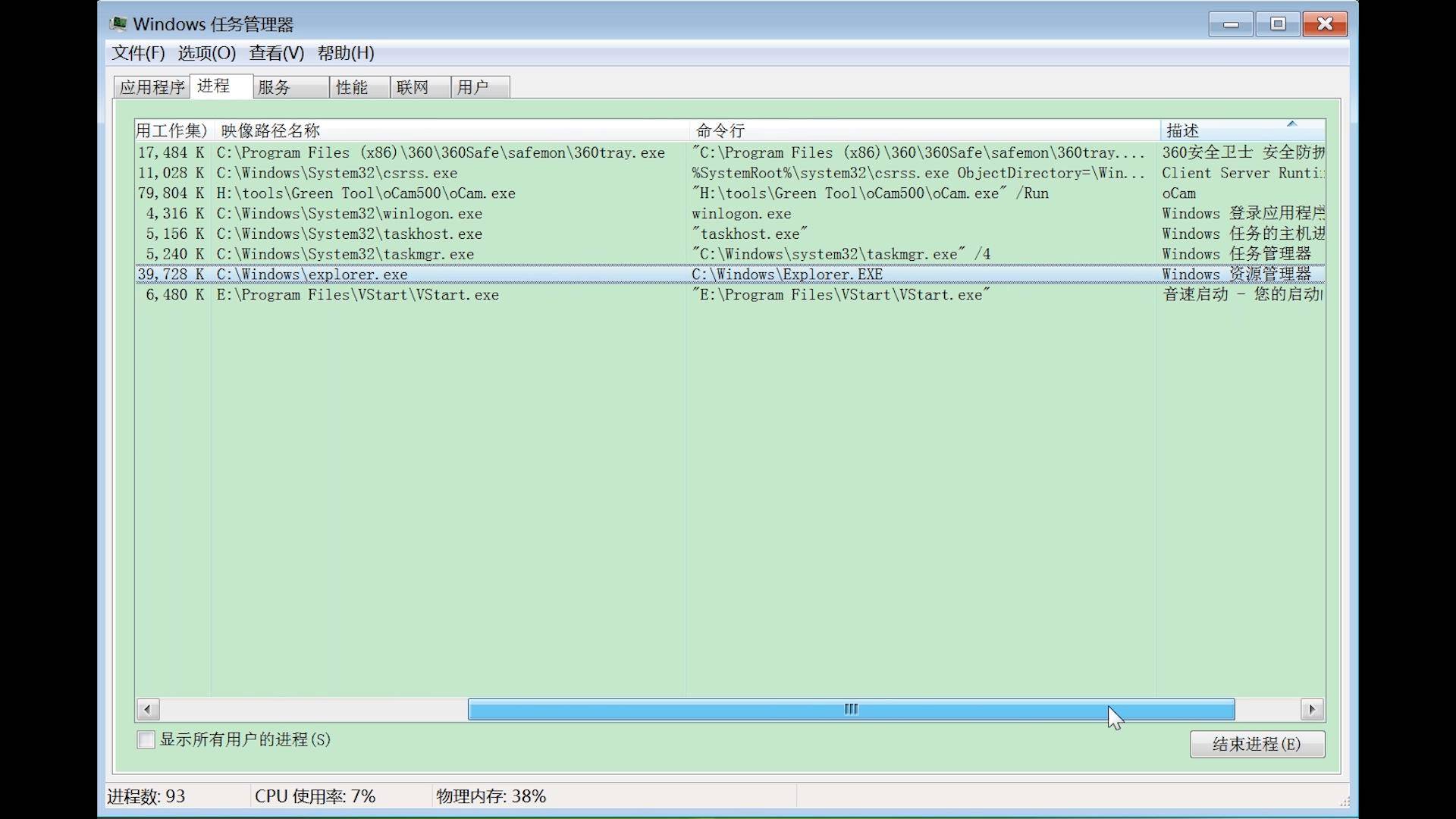
Task: Maximize the Task Manager window
Action: (1278, 24)
